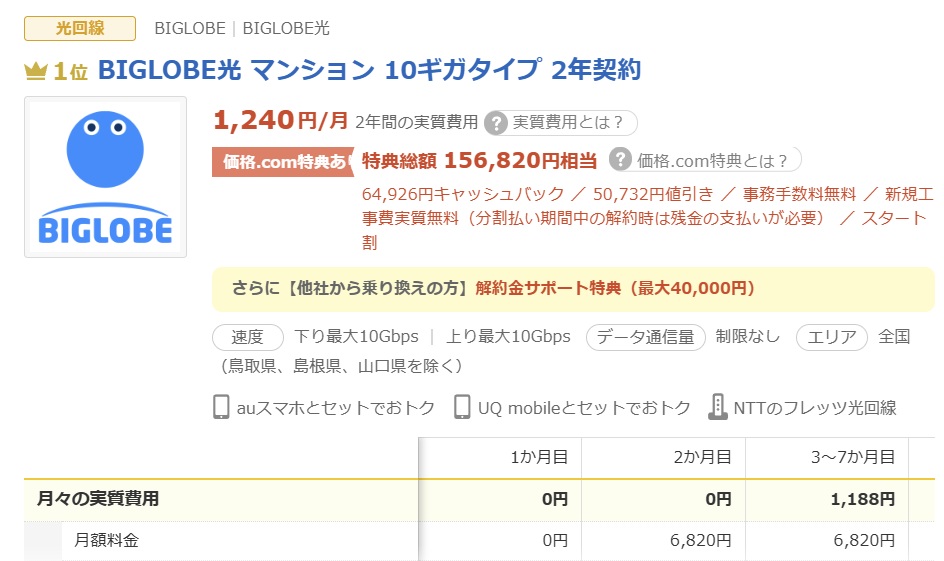The width and height of the screenshot is (944, 561).
Task: Click the 月々の実質費用 row header
Action: click(98, 499)
